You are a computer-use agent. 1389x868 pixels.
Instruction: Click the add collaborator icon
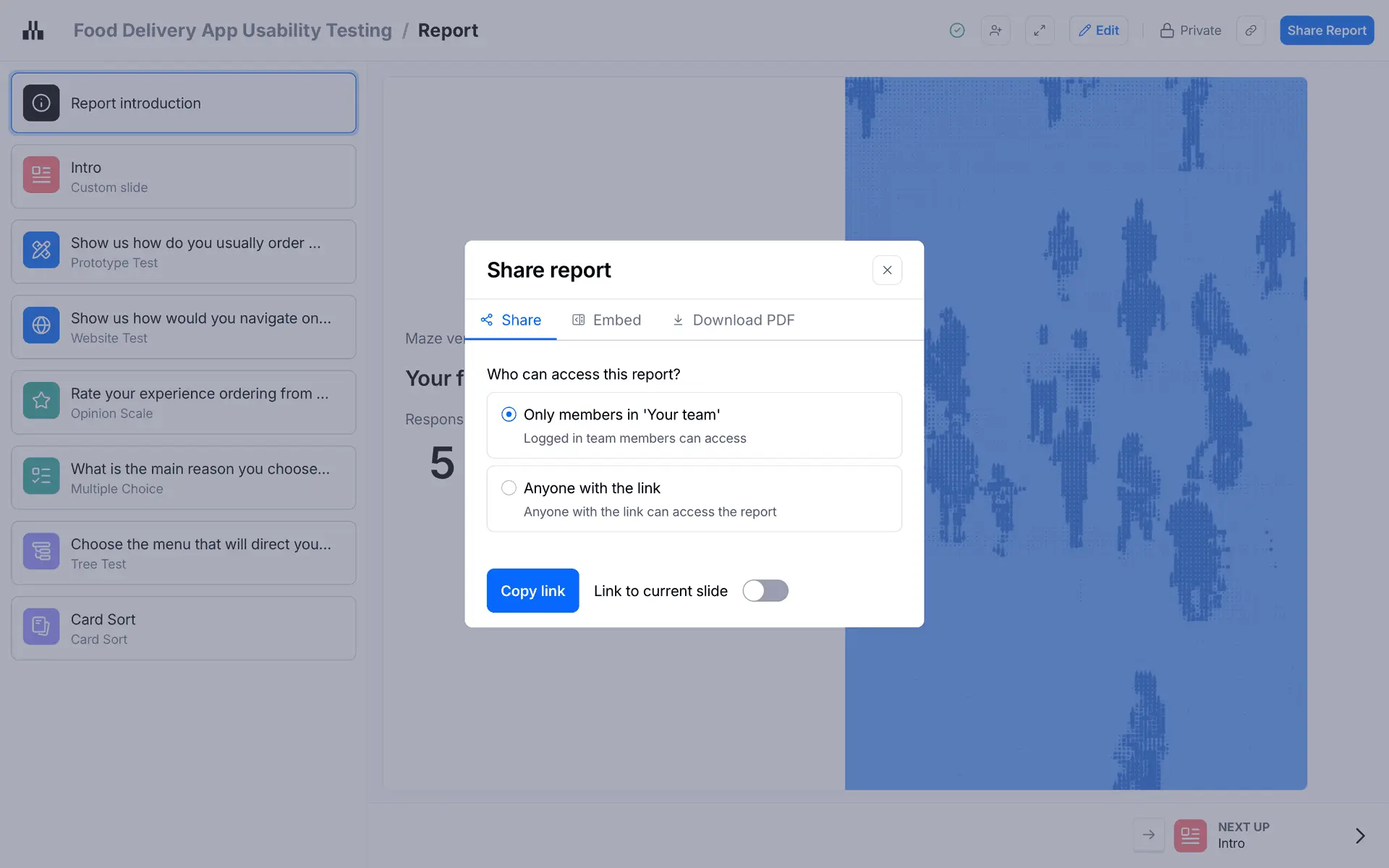click(995, 30)
